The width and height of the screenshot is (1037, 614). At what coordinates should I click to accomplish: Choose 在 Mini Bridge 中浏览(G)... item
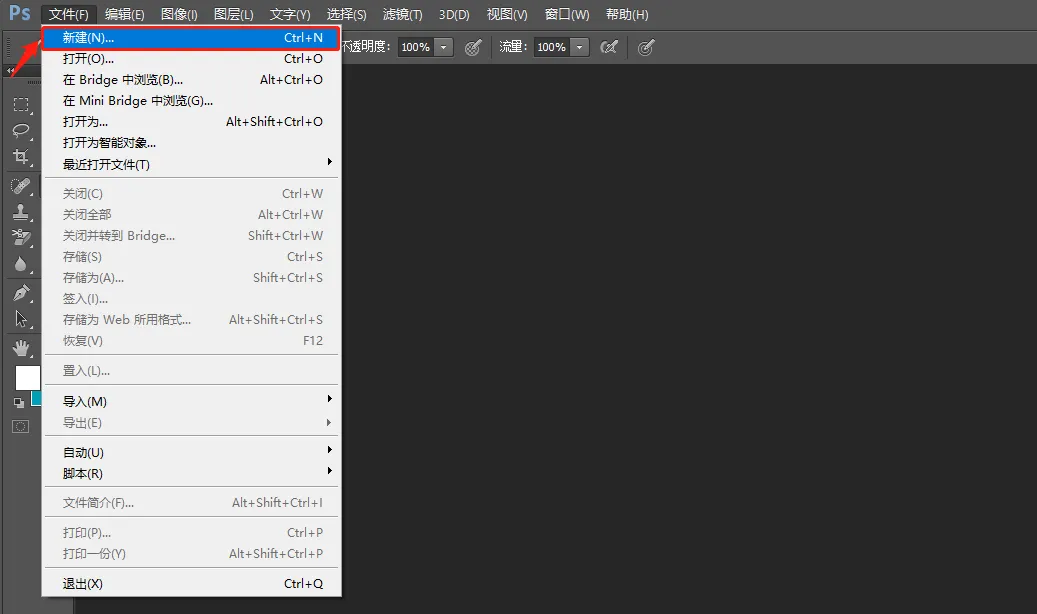point(192,101)
